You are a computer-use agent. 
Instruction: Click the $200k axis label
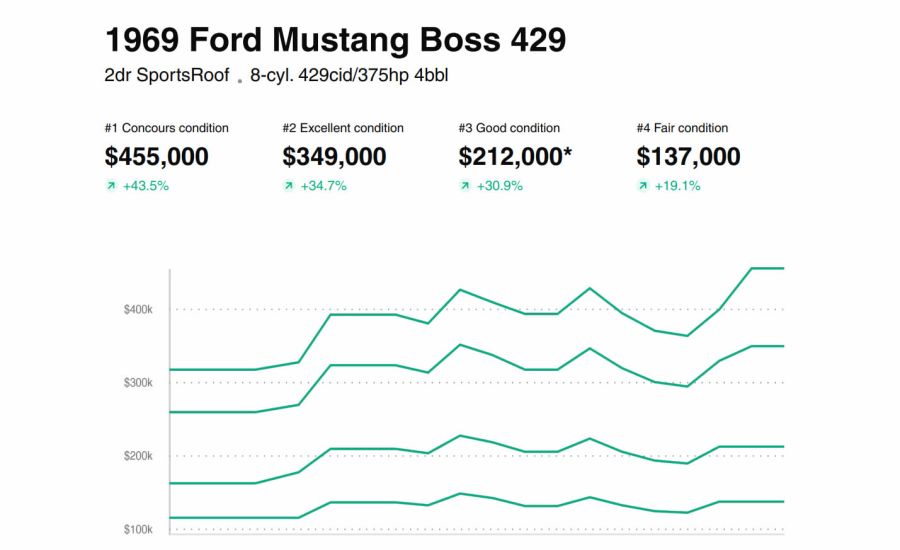point(138,456)
